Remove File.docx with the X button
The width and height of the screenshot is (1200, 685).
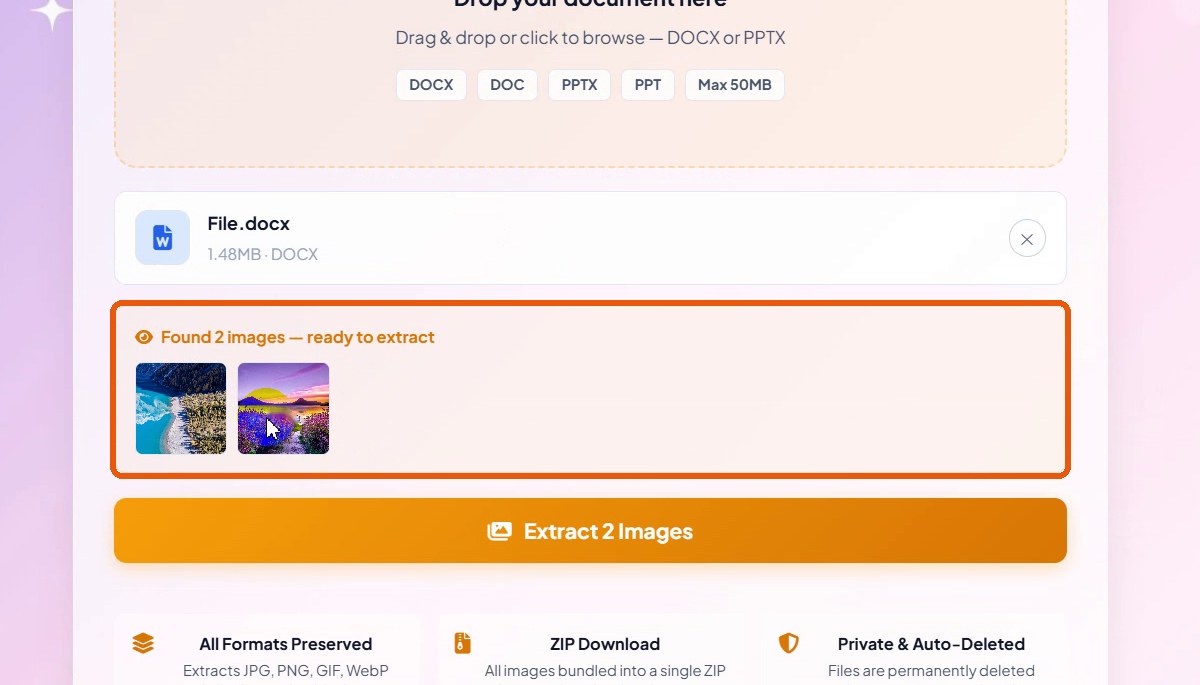click(x=1027, y=239)
